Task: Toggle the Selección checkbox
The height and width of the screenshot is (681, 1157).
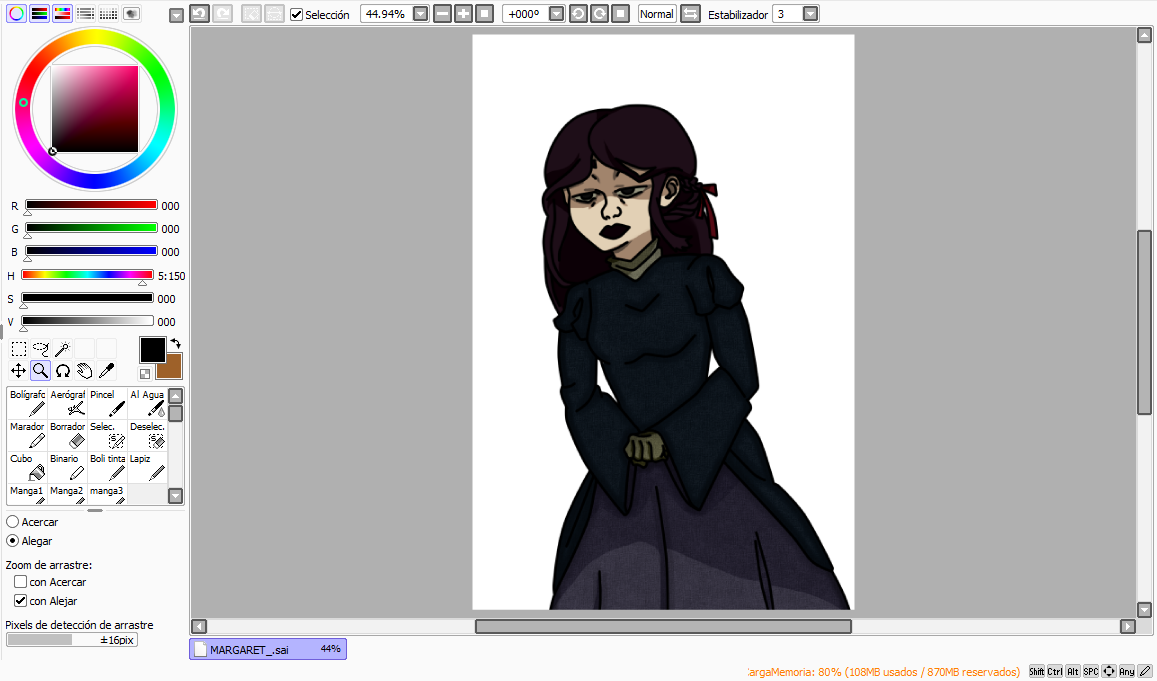Action: [297, 15]
